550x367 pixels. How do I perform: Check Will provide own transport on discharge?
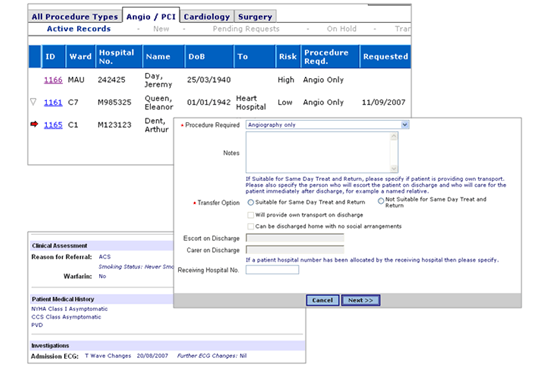click(x=250, y=215)
